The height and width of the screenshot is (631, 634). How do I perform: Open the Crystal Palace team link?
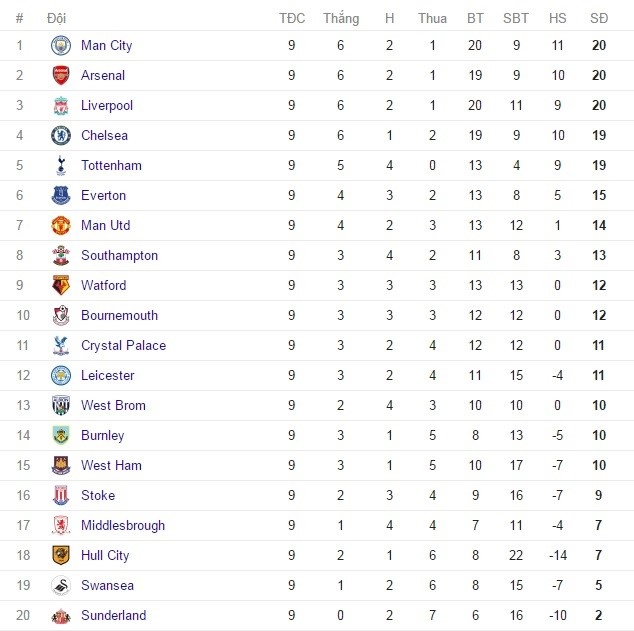123,346
